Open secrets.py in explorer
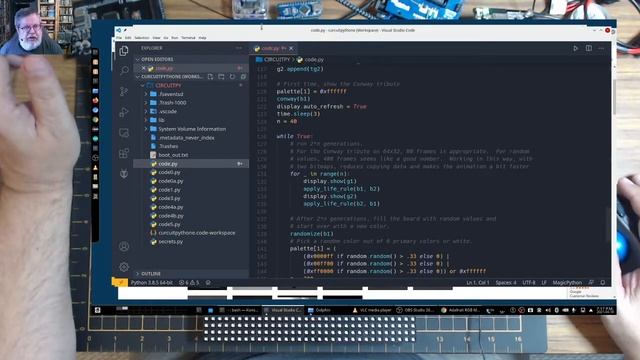 [191, 242]
